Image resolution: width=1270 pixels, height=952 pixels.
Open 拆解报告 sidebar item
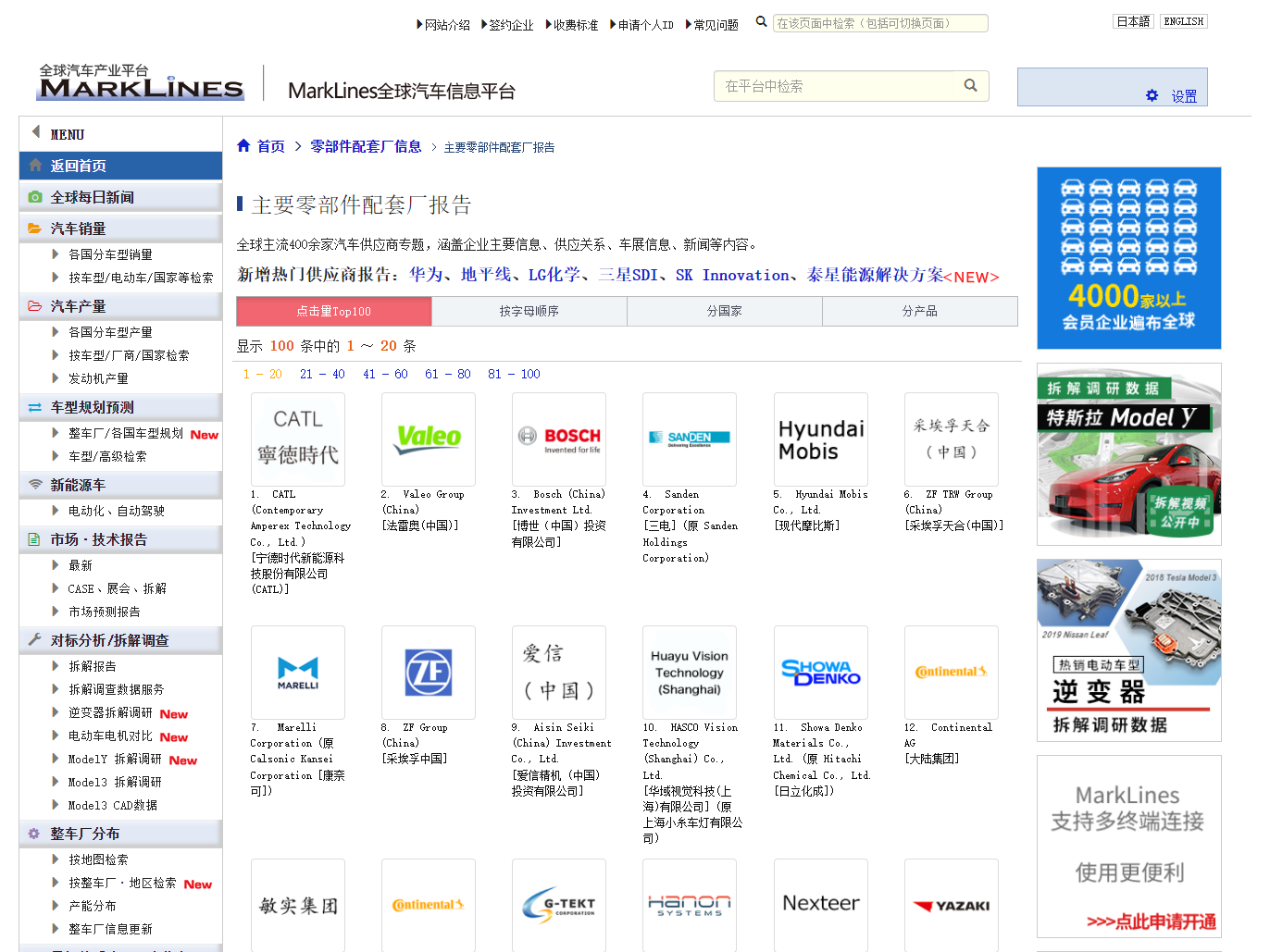tap(92, 666)
